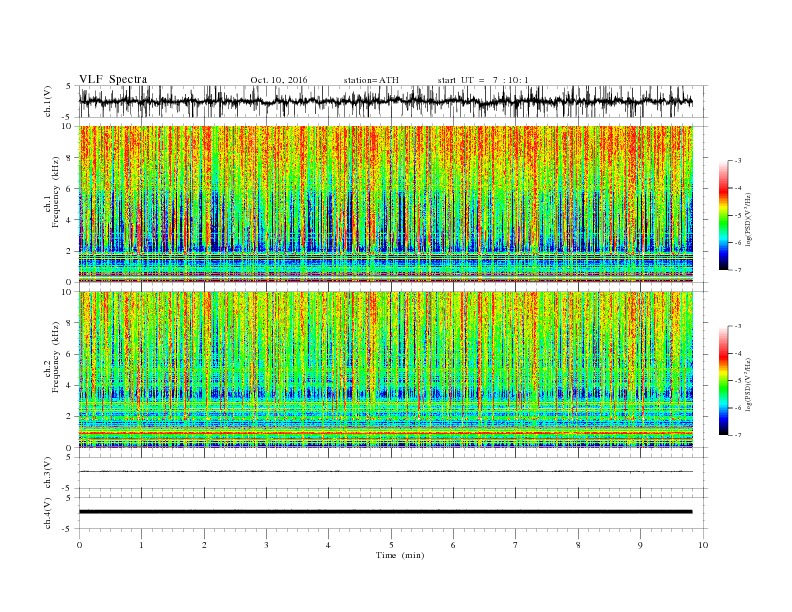Click the flat ch.3 voltage trace
792x612 pixels.
pyautogui.click(x=386, y=472)
